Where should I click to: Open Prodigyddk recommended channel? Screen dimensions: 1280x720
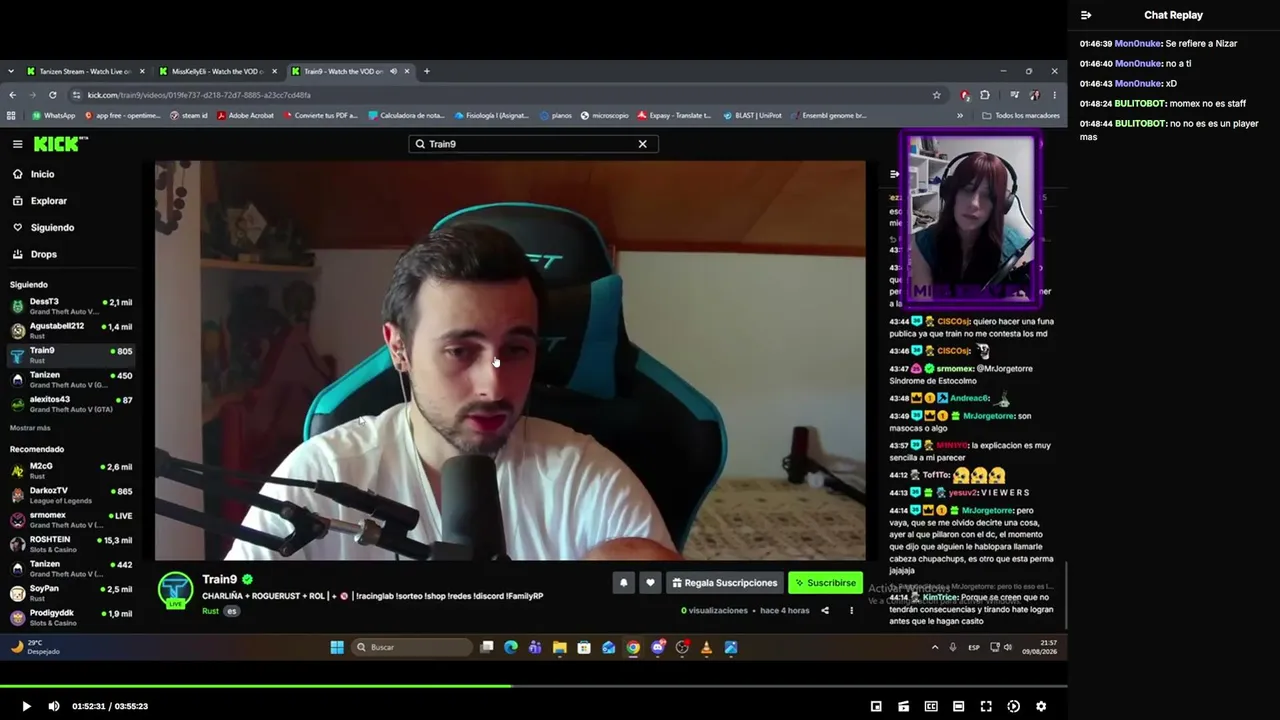coord(71,617)
